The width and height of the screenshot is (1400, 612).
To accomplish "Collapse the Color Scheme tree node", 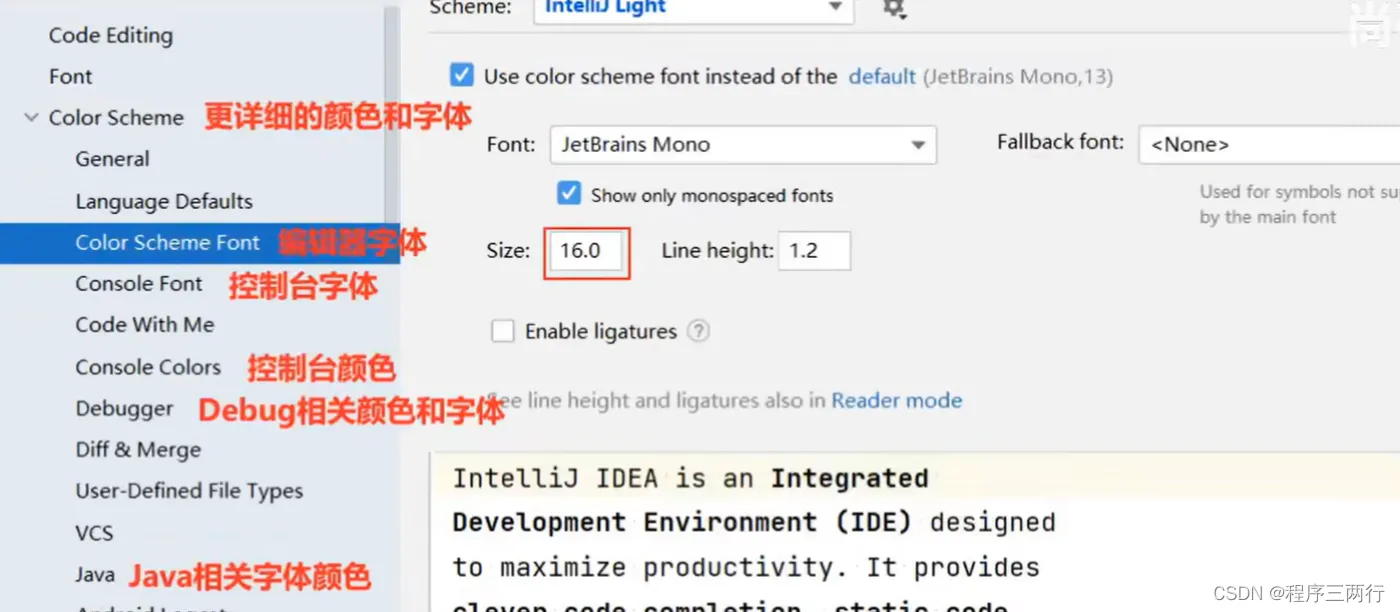I will coord(31,118).
